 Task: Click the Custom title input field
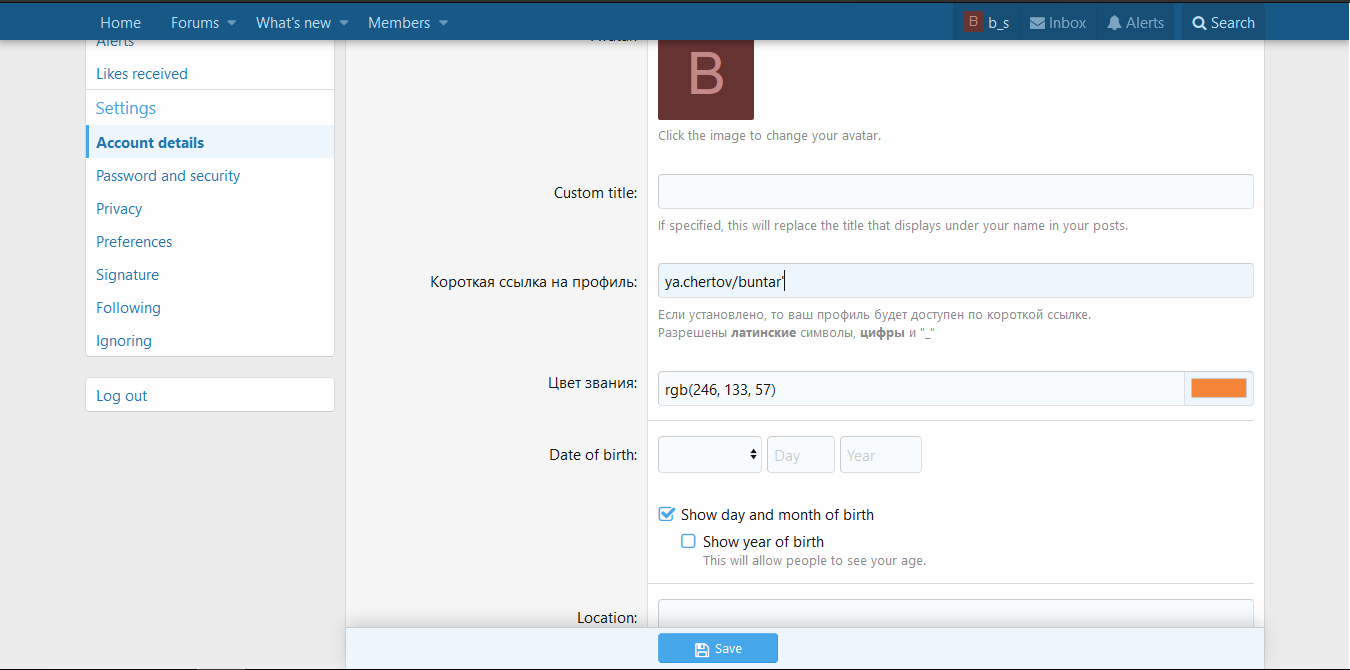pos(955,192)
